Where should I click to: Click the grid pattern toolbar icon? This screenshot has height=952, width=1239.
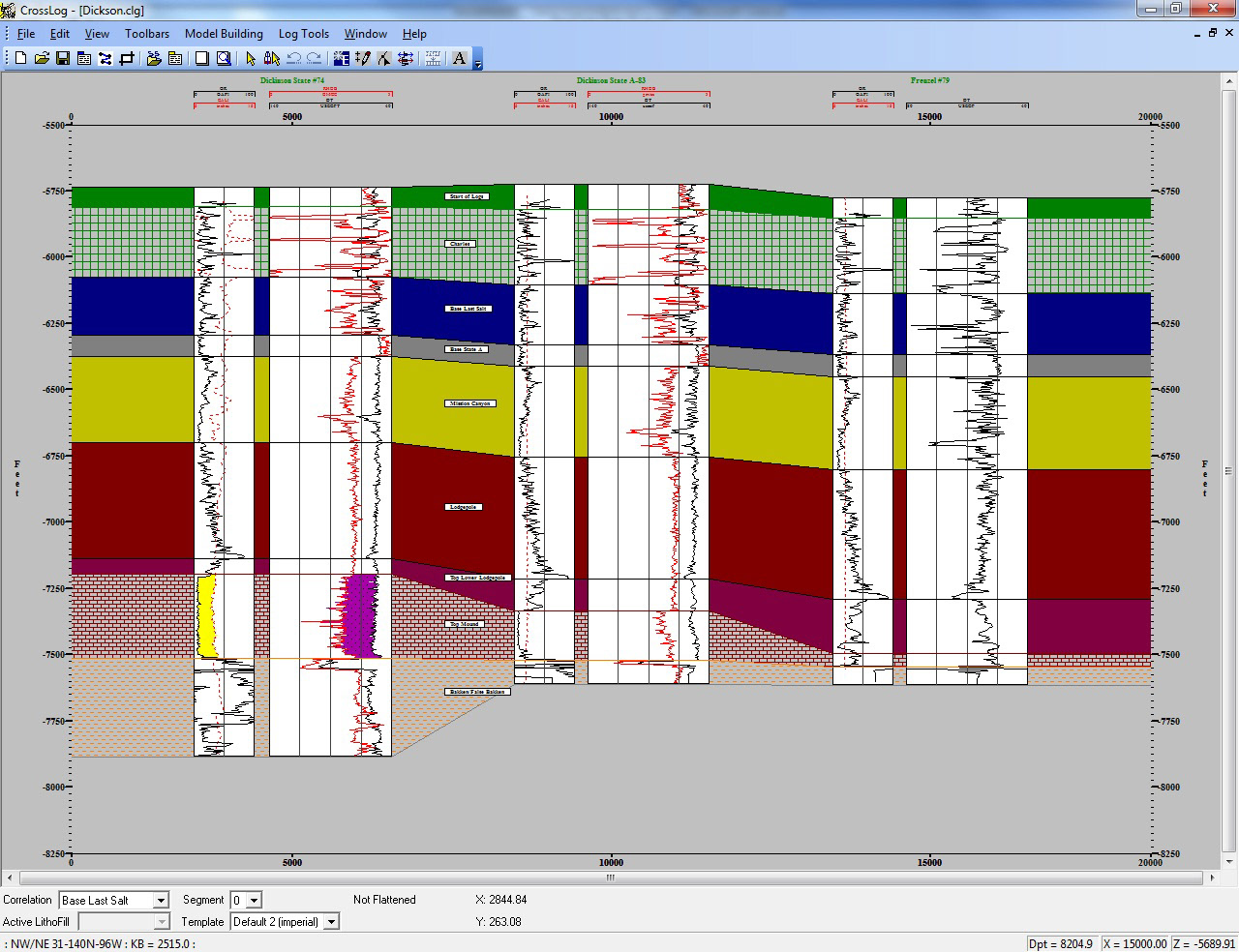433,58
